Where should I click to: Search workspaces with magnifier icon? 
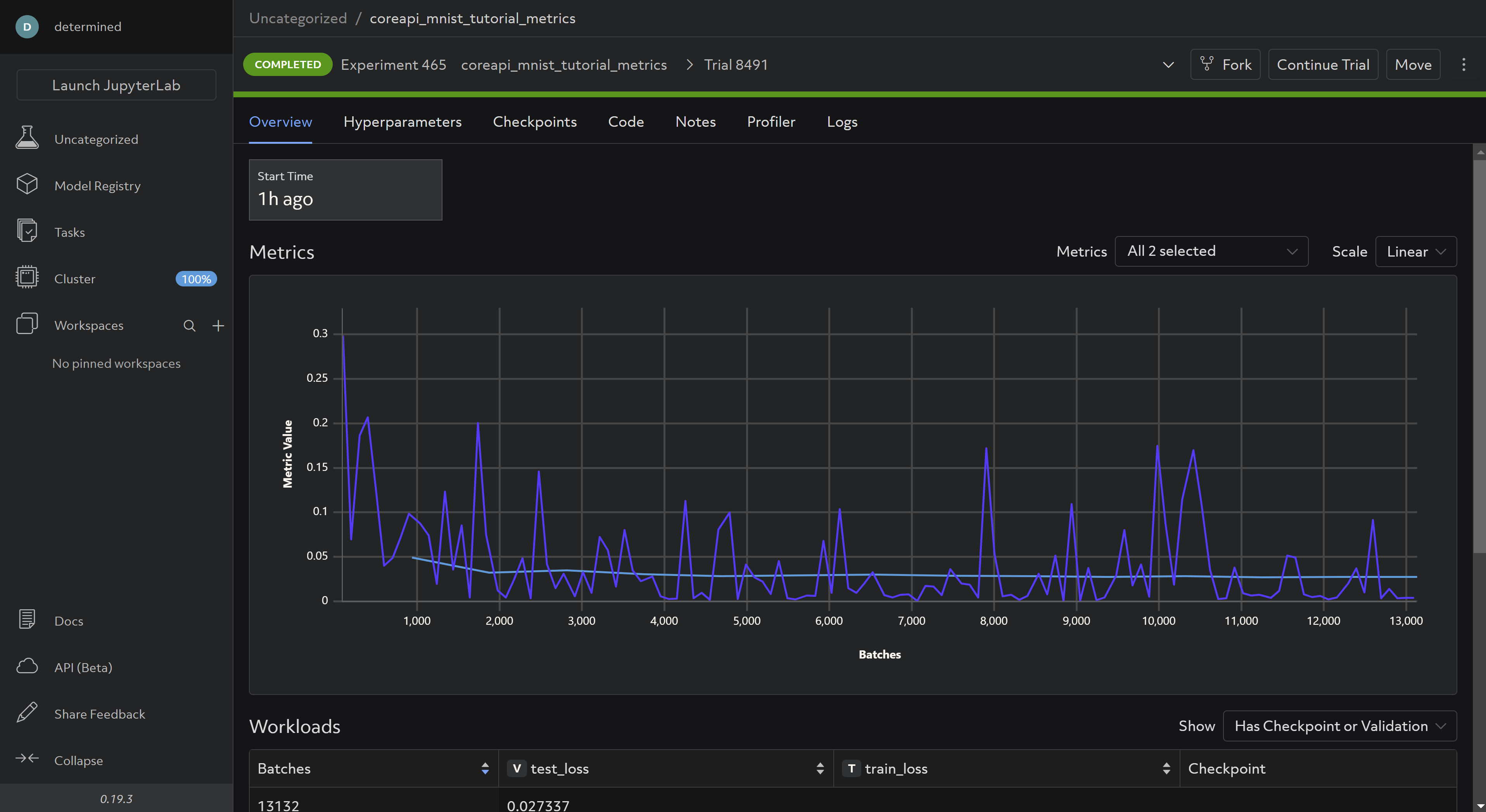[x=189, y=326]
